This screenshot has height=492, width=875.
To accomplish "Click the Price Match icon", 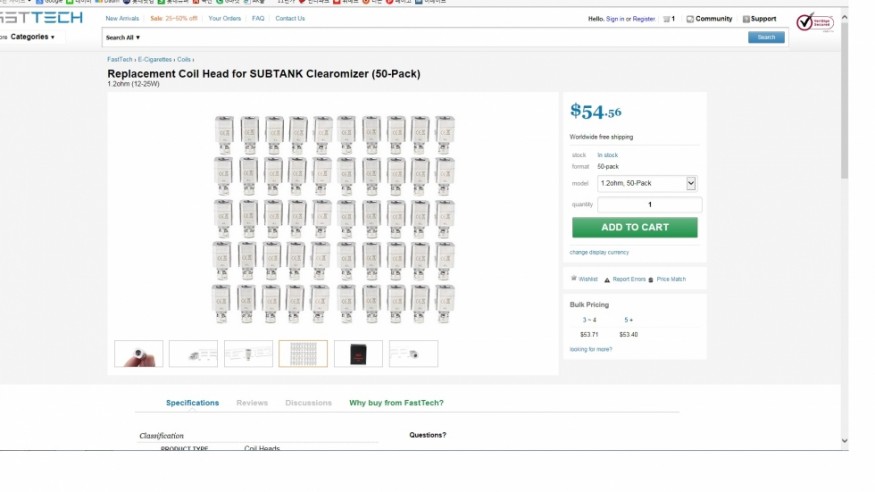I will 651,280.
